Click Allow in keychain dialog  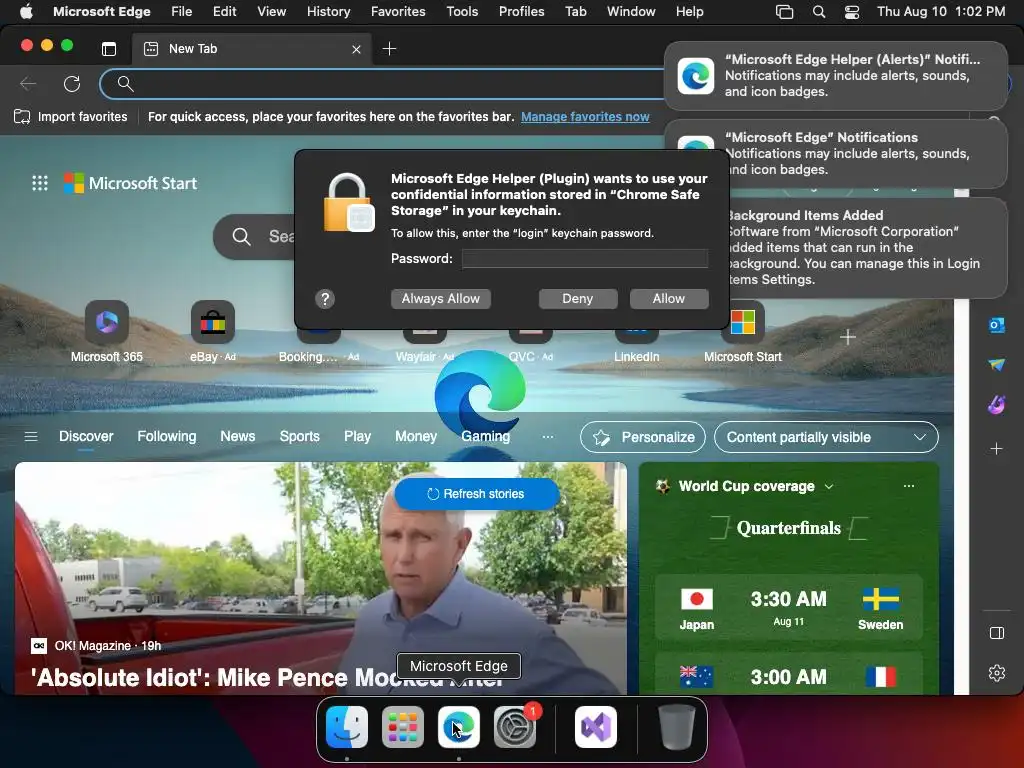669,298
